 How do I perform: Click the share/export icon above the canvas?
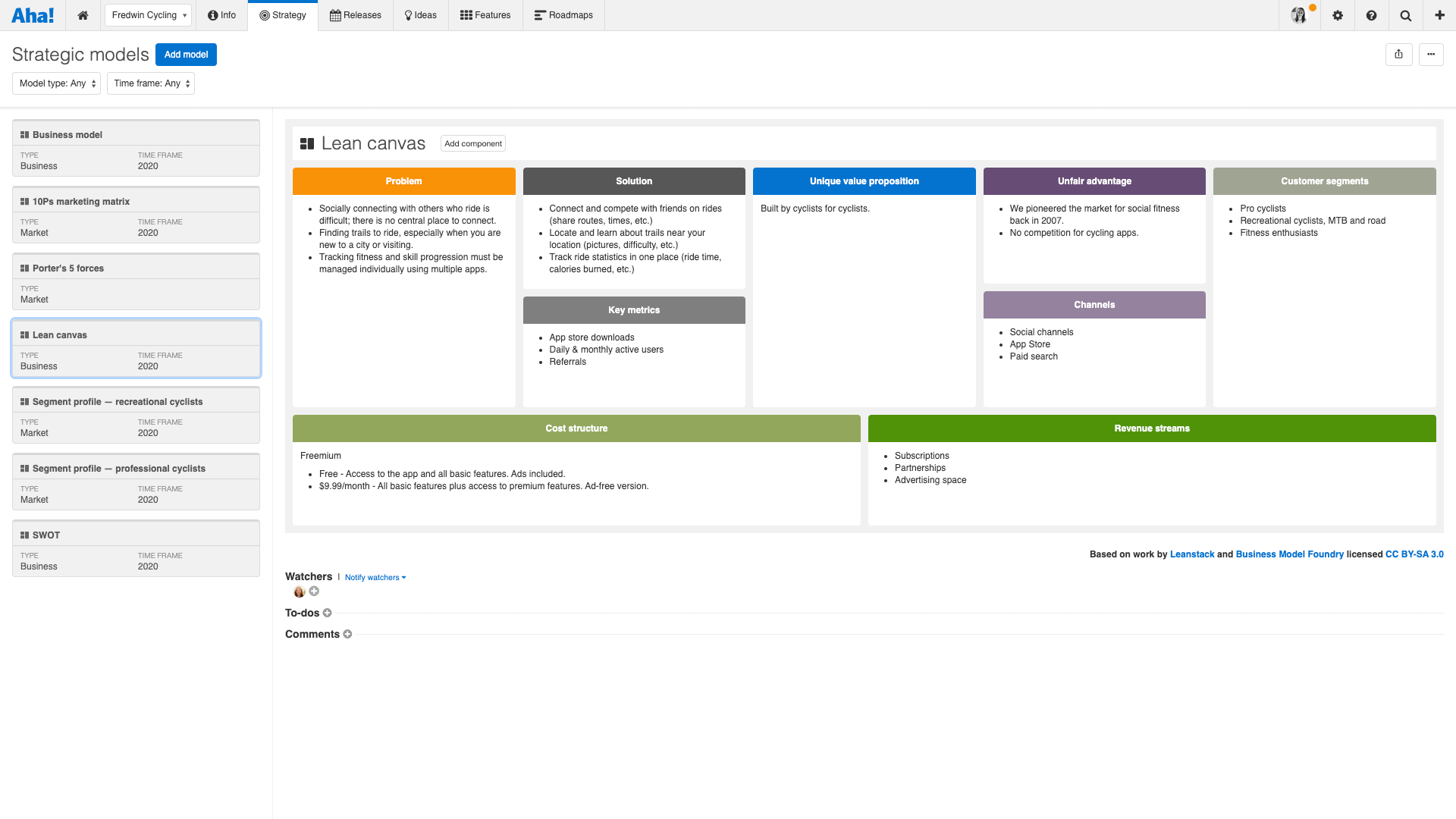click(1398, 55)
